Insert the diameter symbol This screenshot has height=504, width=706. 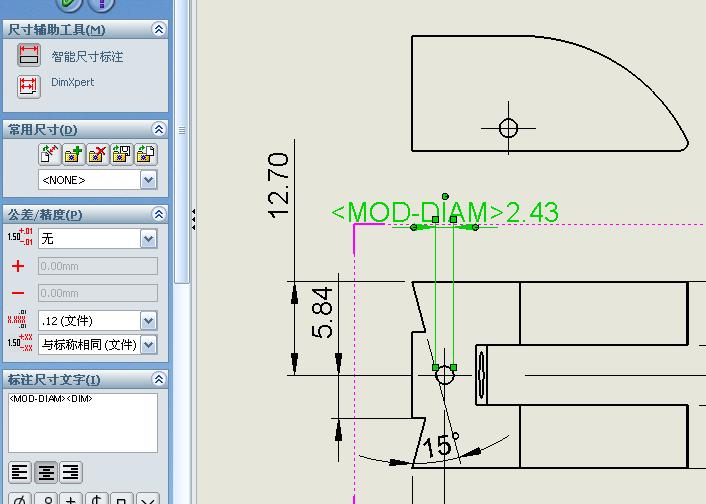click(19, 499)
